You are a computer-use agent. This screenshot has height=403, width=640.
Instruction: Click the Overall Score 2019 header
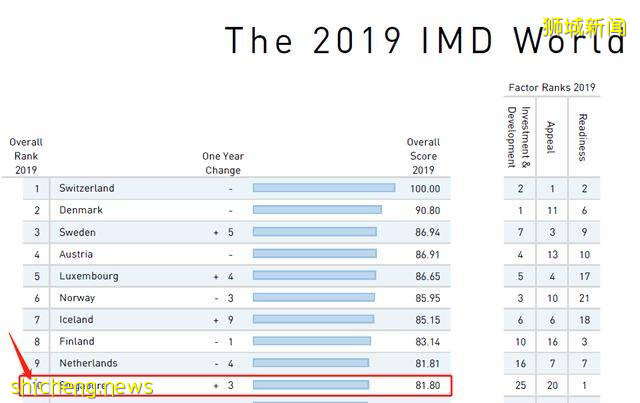click(x=423, y=156)
